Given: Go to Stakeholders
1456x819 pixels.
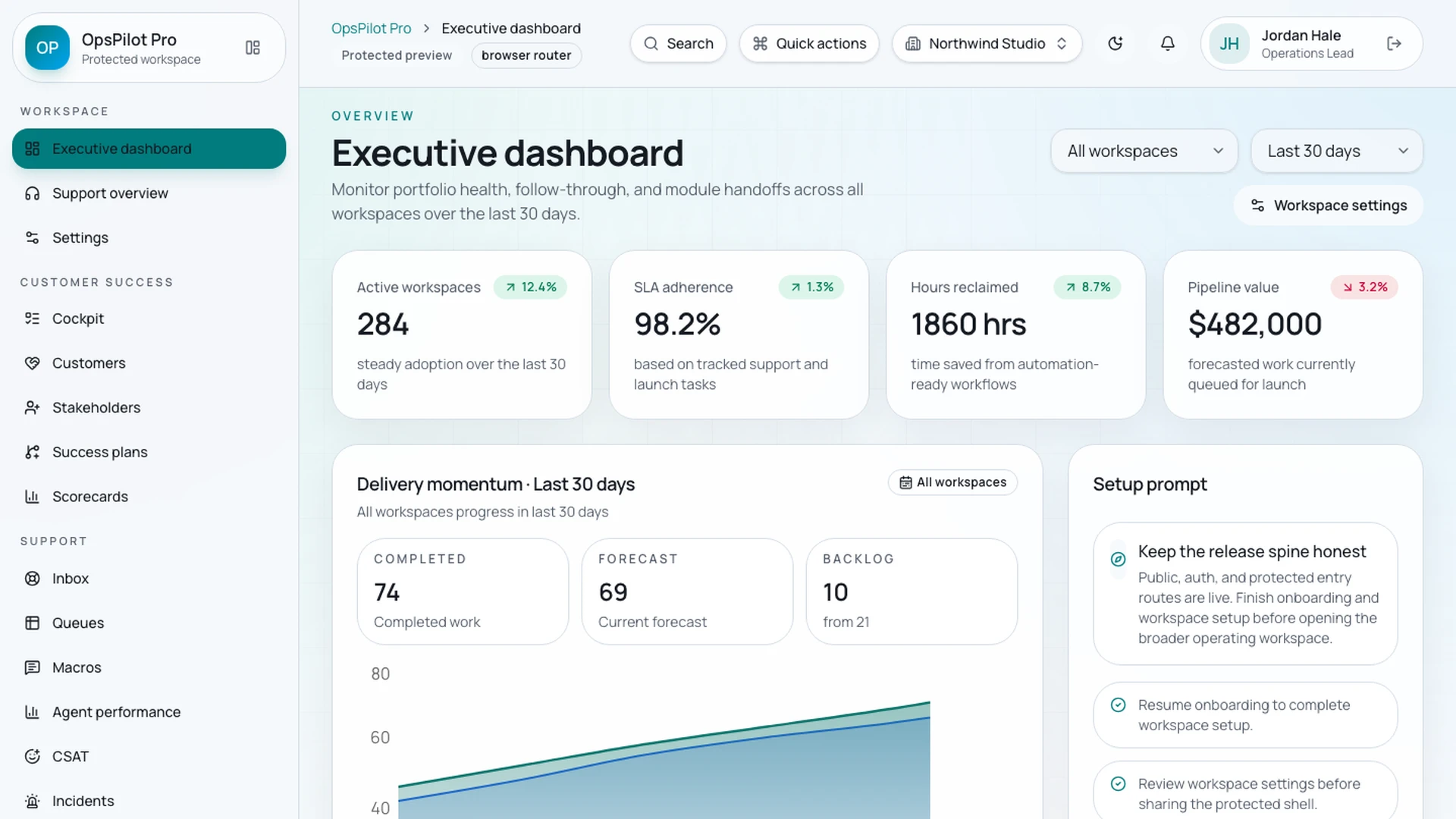Looking at the screenshot, I should pyautogui.click(x=149, y=407).
